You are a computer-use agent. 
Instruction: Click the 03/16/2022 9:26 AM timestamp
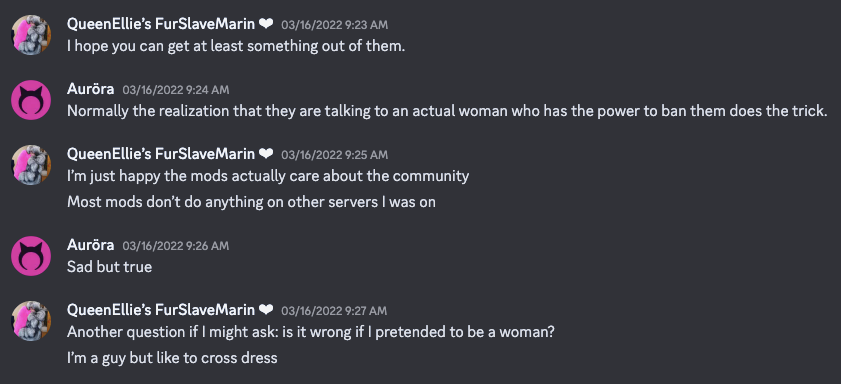tap(176, 246)
